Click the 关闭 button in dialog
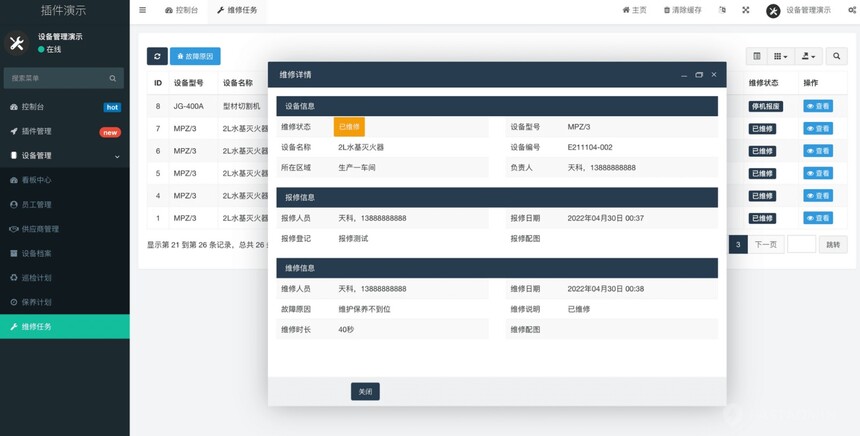860x436 pixels. (x=365, y=392)
